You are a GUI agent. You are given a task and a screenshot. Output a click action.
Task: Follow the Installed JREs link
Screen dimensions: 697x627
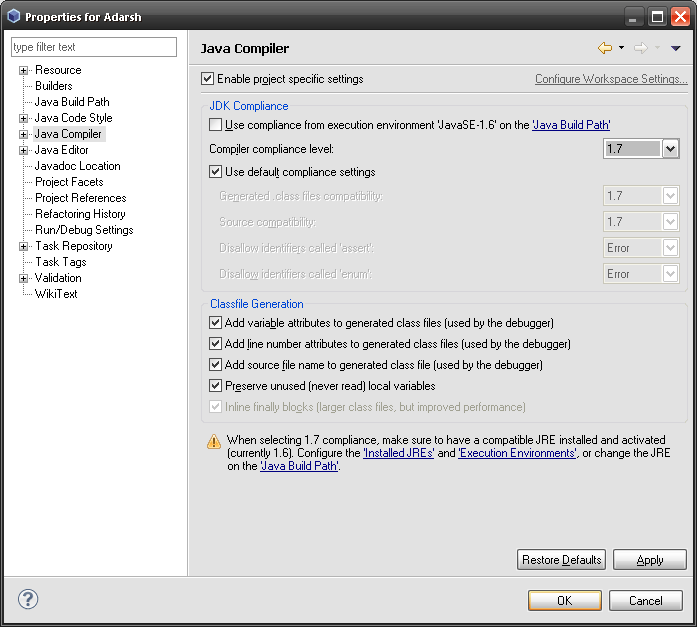pos(398,453)
